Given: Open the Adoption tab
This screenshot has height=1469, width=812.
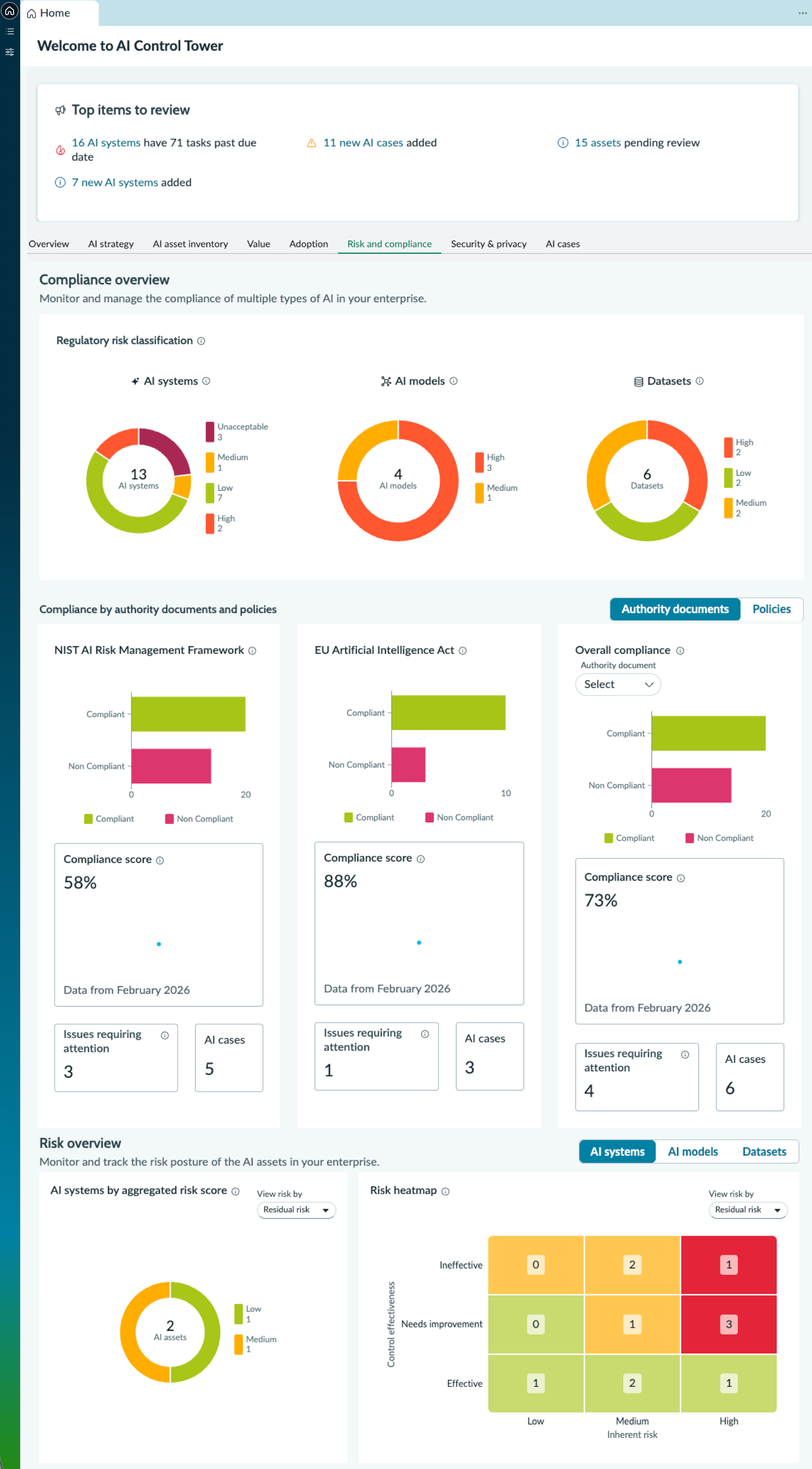Looking at the screenshot, I should coord(309,243).
